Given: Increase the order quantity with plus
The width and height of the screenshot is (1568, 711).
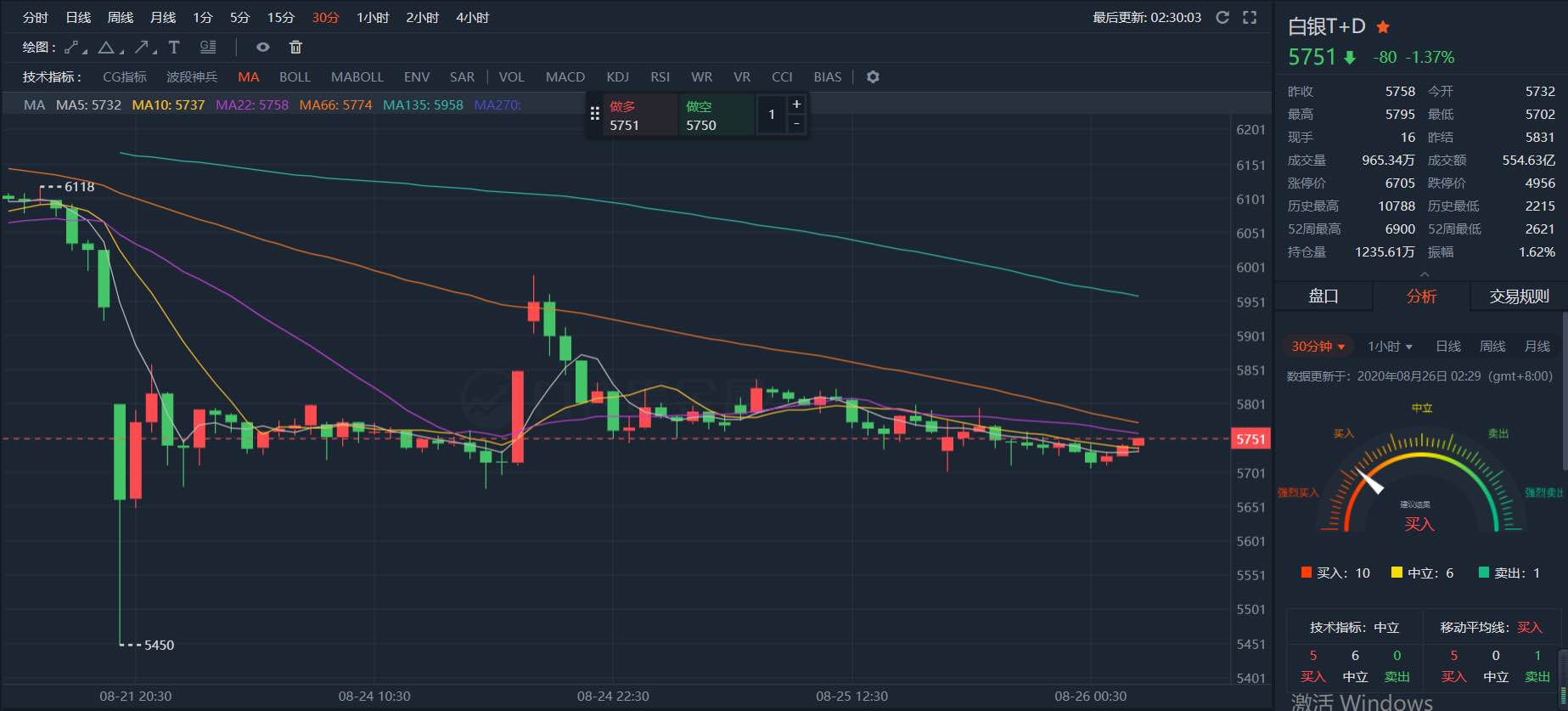Looking at the screenshot, I should pyautogui.click(x=796, y=104).
